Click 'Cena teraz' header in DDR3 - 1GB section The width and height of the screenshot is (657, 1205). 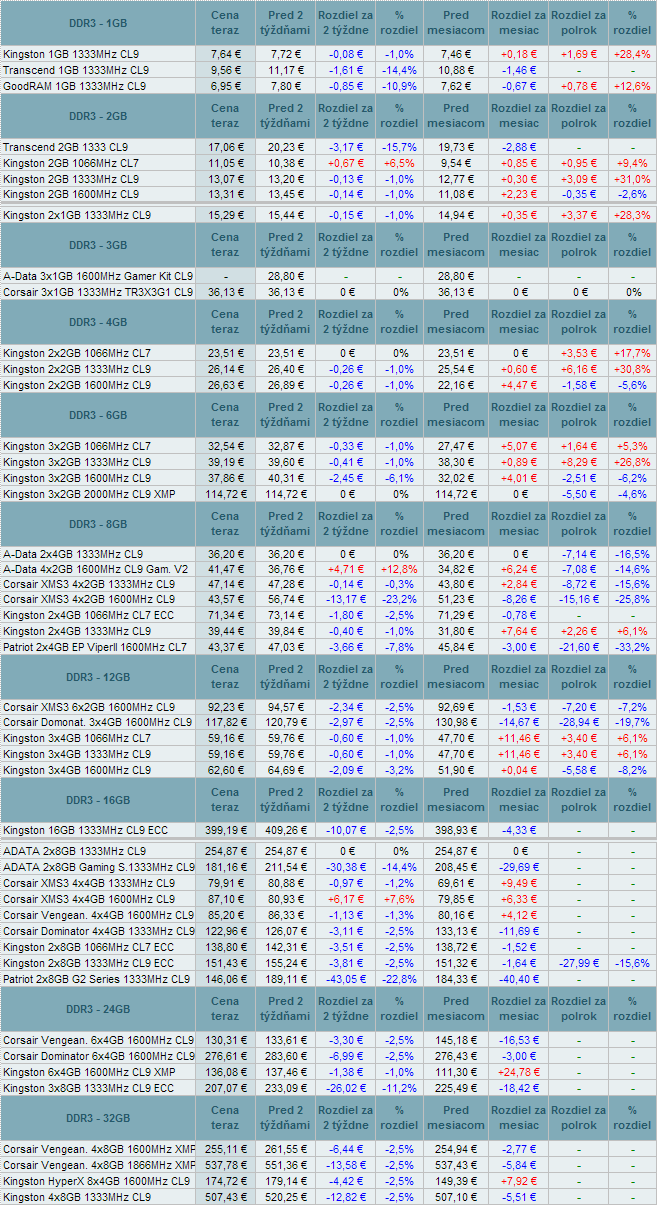[226, 23]
